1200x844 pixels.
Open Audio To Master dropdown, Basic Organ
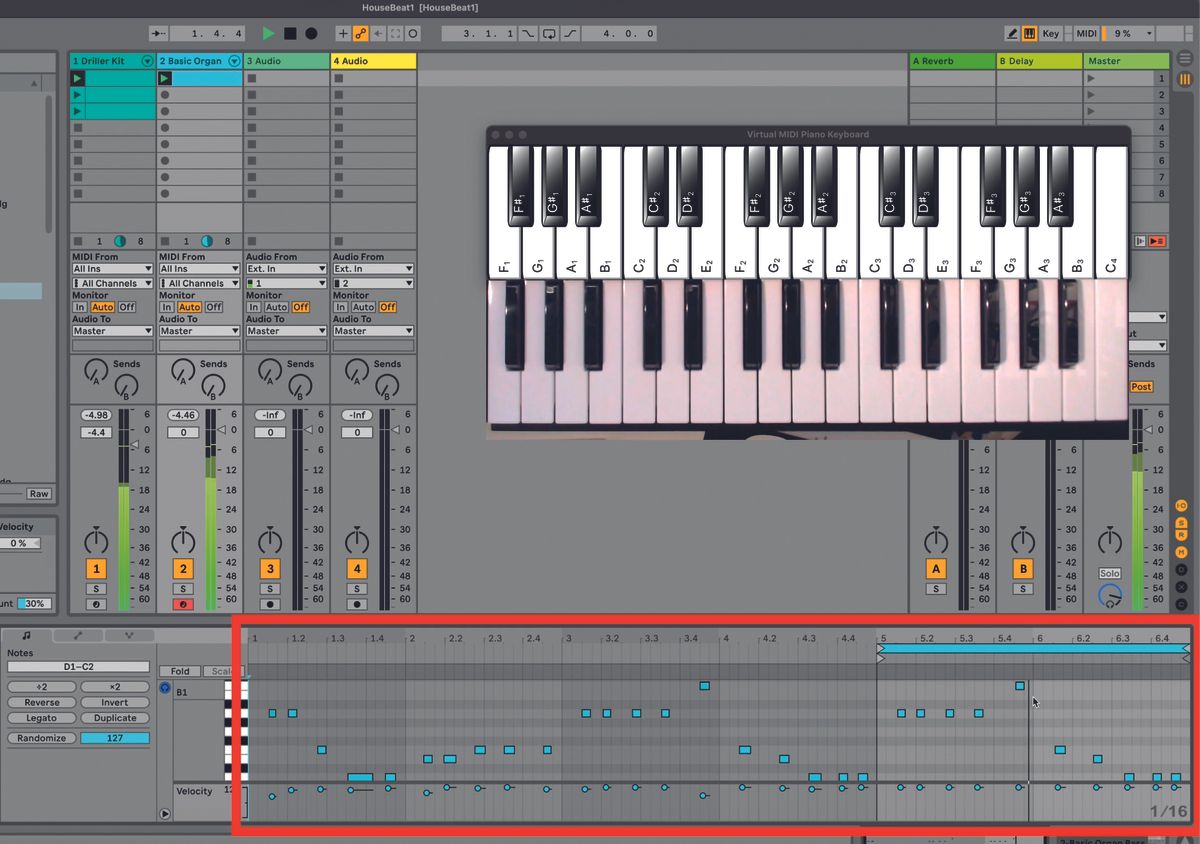(x=199, y=331)
